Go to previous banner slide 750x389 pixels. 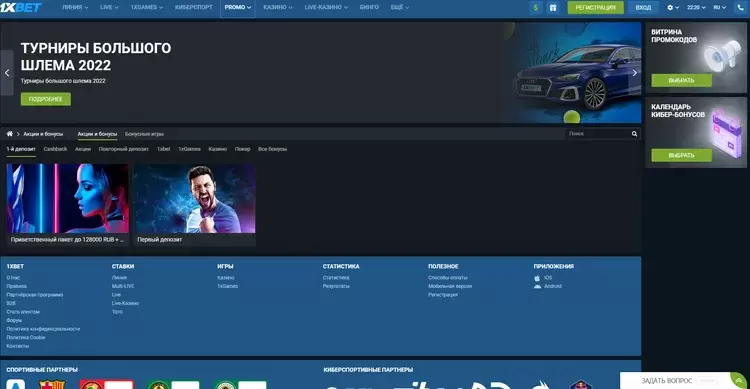point(7,73)
